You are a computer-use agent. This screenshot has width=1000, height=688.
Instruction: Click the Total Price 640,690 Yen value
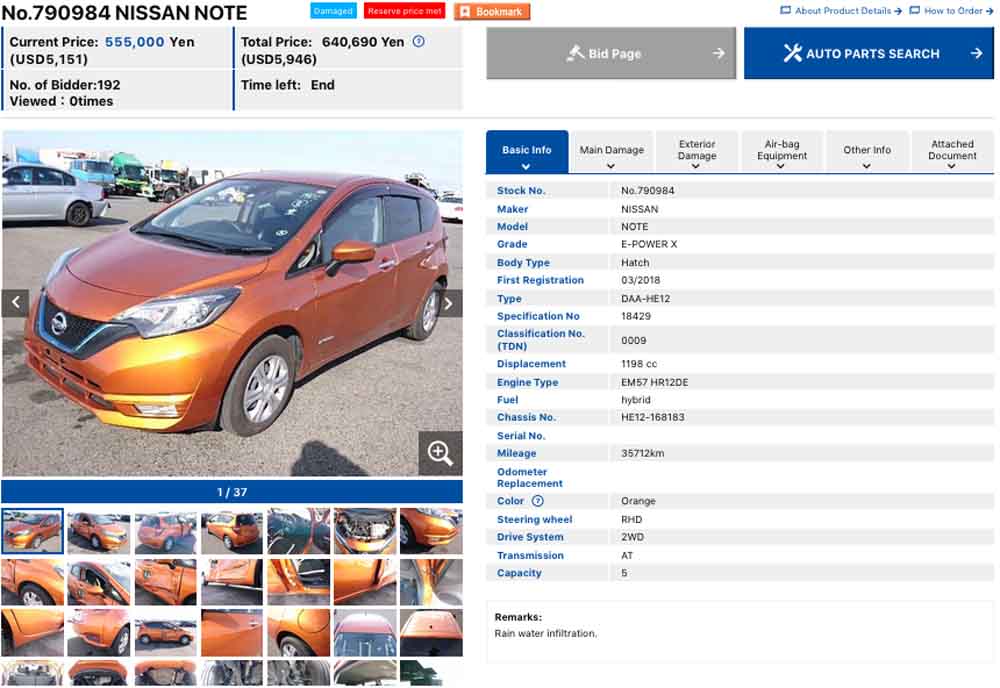click(363, 41)
